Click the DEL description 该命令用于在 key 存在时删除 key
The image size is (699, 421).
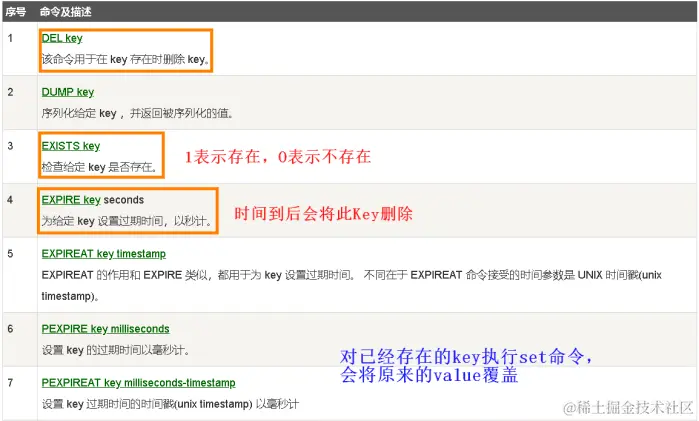point(125,59)
